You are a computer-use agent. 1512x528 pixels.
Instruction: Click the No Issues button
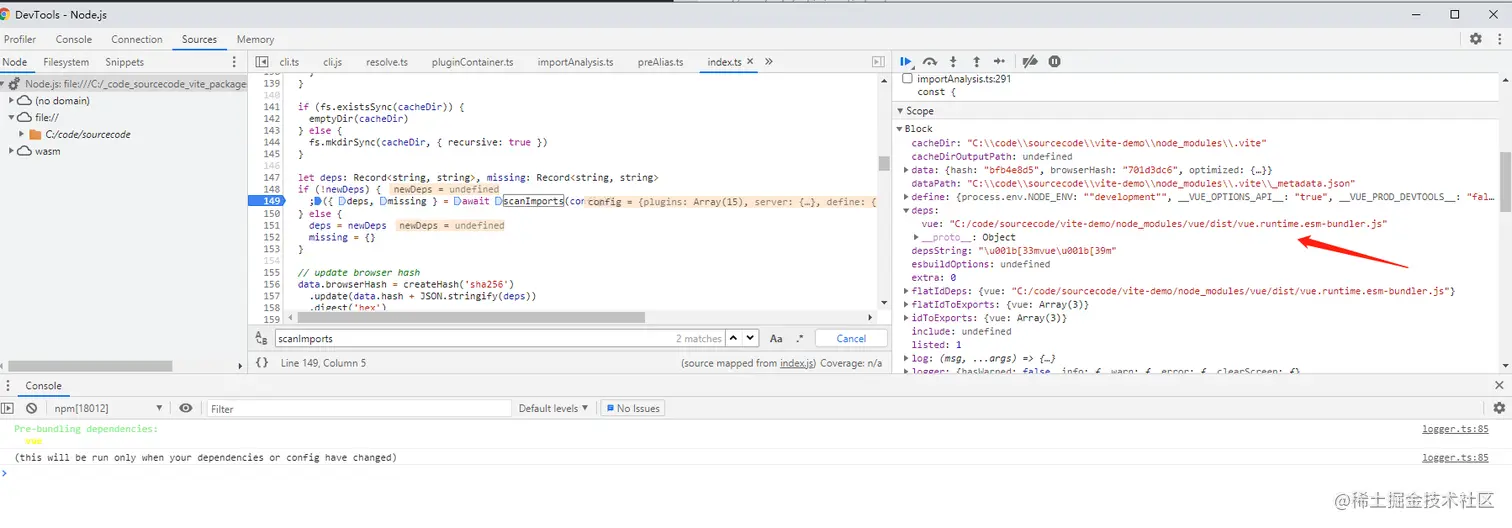coord(631,408)
